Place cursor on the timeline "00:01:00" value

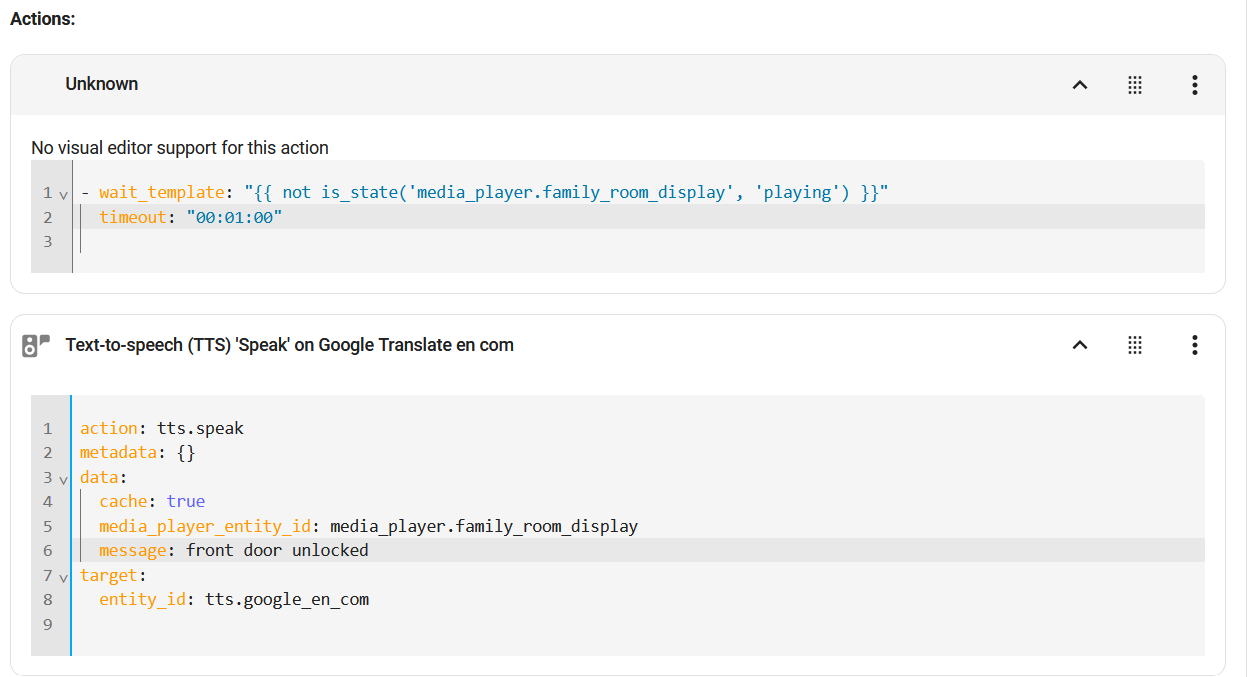(235, 217)
